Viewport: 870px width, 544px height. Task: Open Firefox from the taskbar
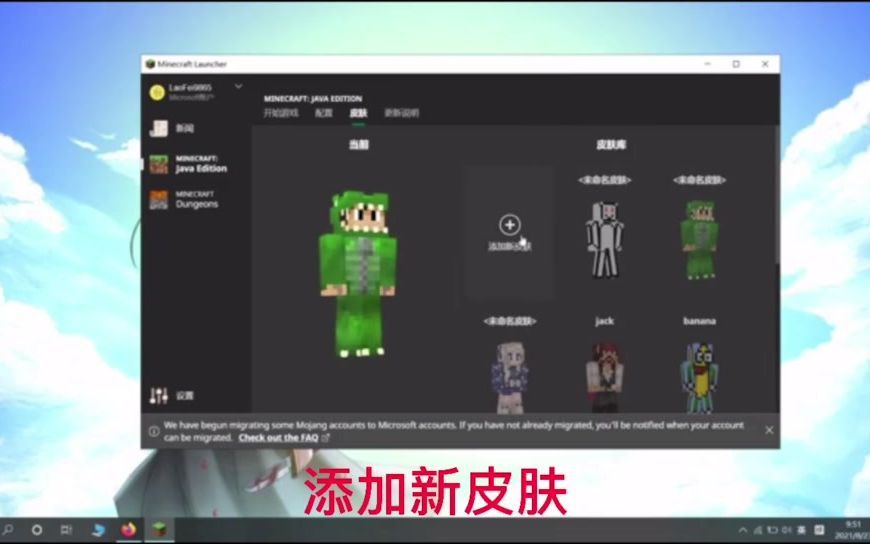click(x=129, y=530)
